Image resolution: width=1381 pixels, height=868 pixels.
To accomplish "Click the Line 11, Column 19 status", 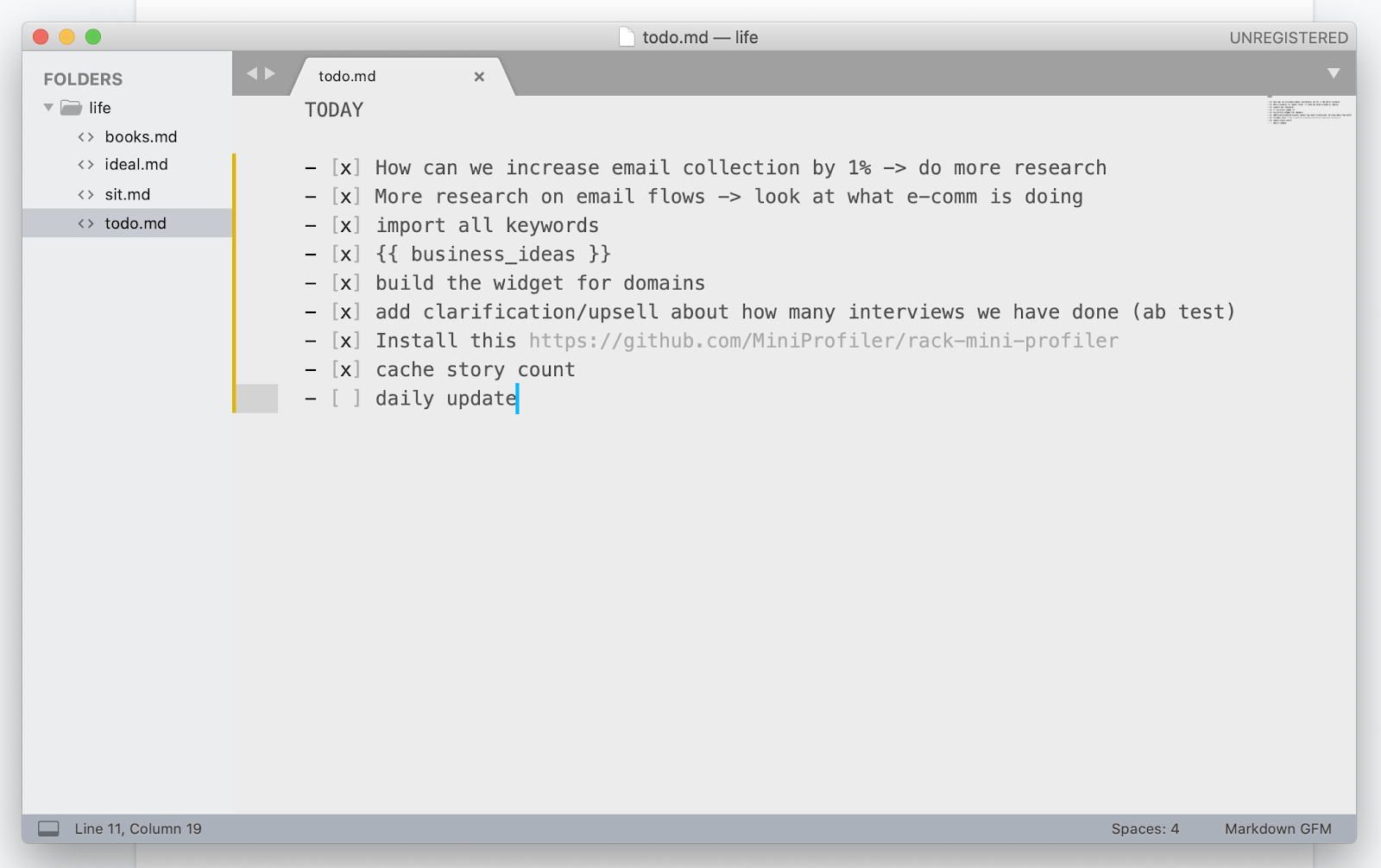I will 138,828.
